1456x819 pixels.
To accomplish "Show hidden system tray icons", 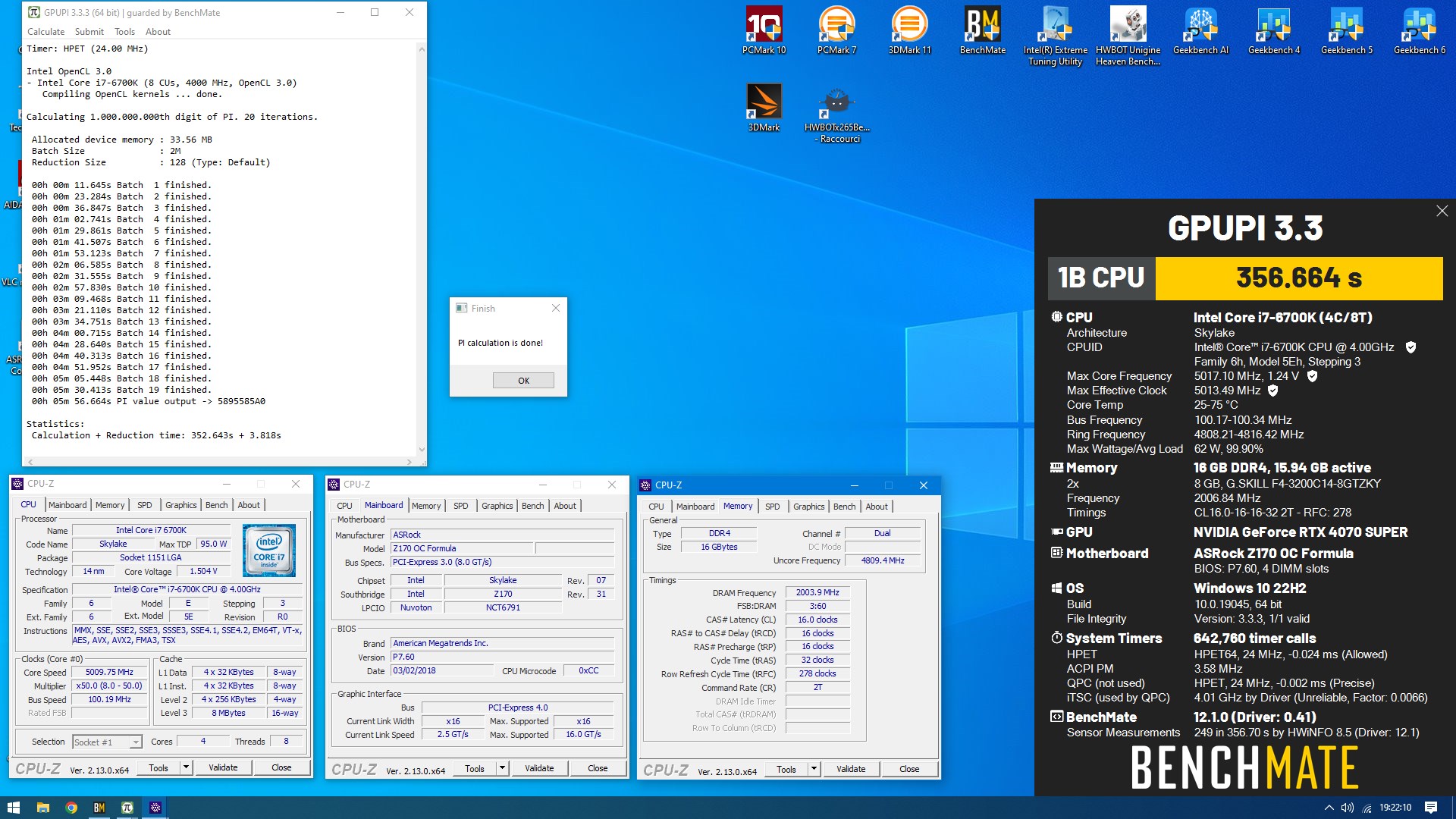I will tap(1329, 808).
